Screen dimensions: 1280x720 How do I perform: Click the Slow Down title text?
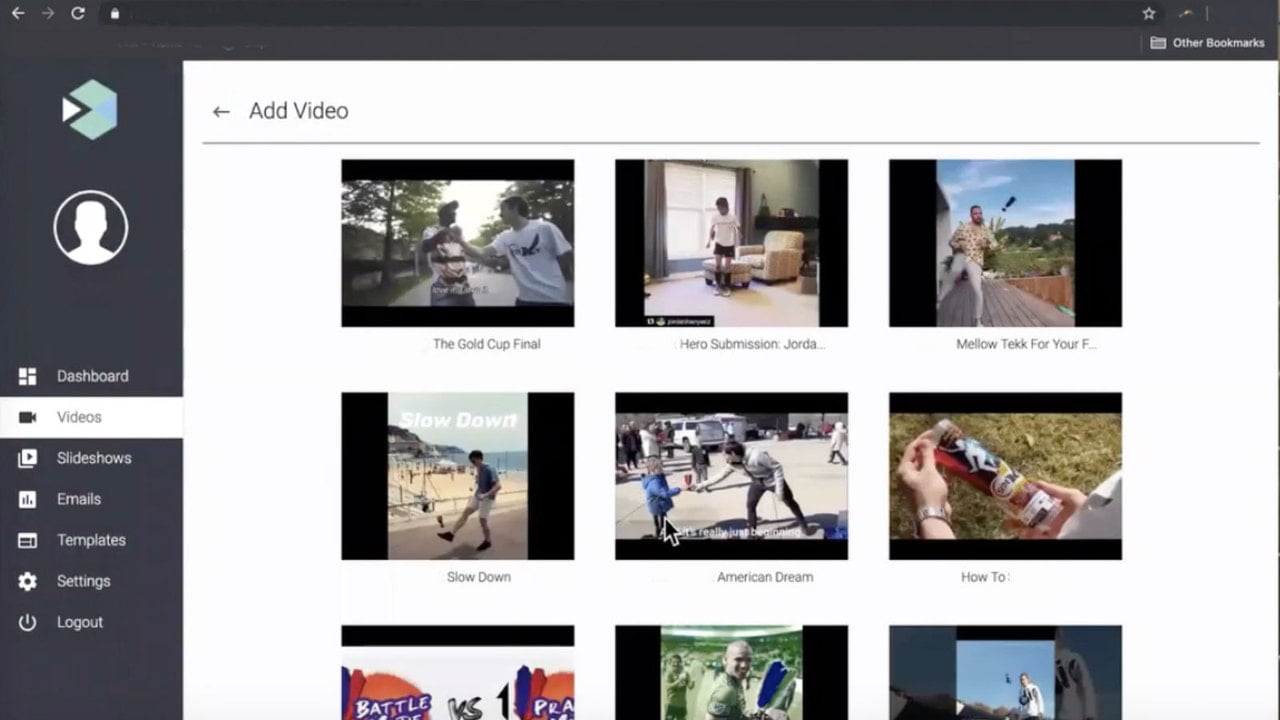(478, 577)
